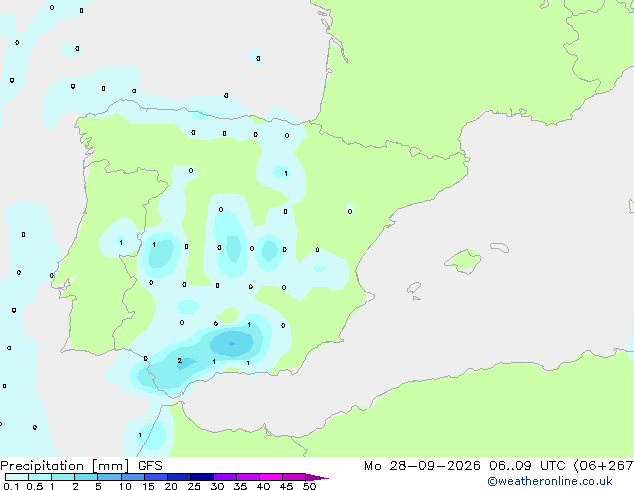Click the 2 mm value marker in southern Spain
634x490 pixels.
pyautogui.click(x=180, y=361)
